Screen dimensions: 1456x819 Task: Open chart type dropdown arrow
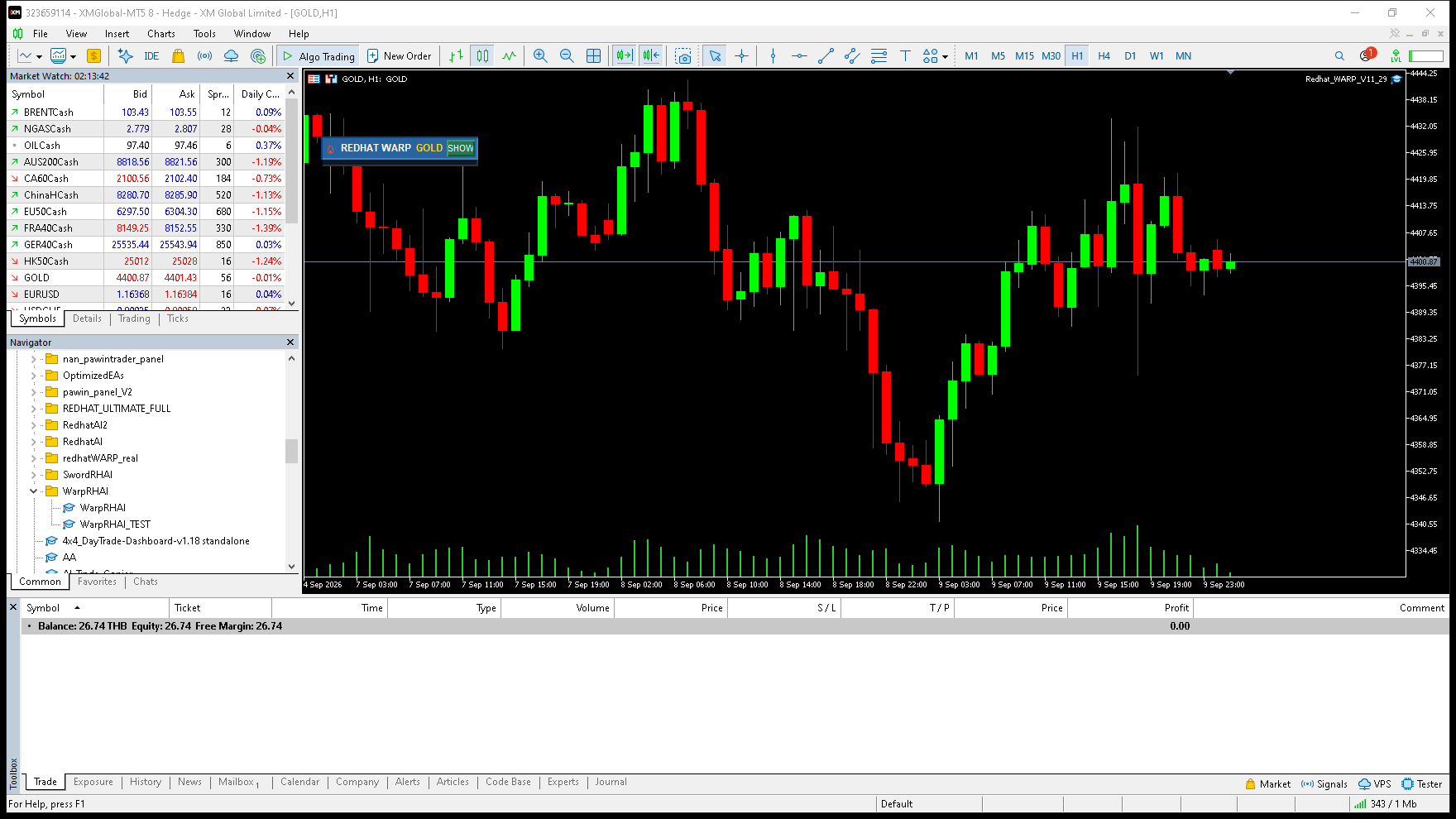point(39,57)
